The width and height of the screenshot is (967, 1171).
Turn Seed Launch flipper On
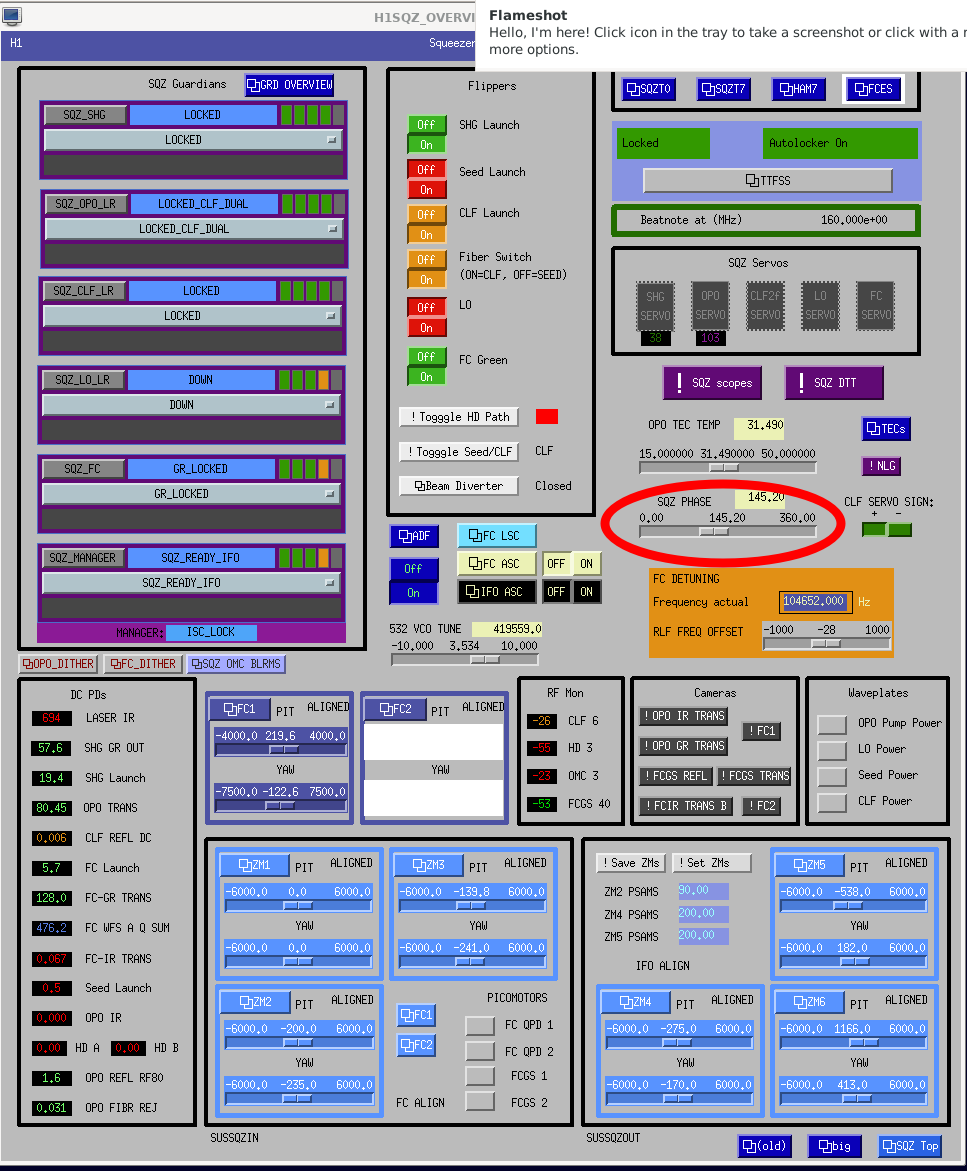(426, 190)
